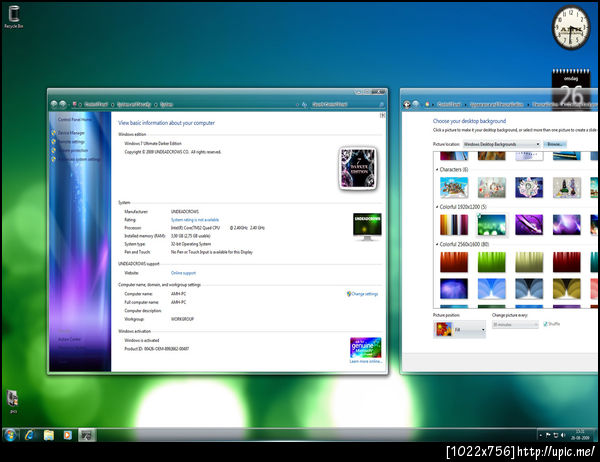The width and height of the screenshot is (600, 462).
Task: Click the Action Center flag tray icon
Action: tap(548, 435)
